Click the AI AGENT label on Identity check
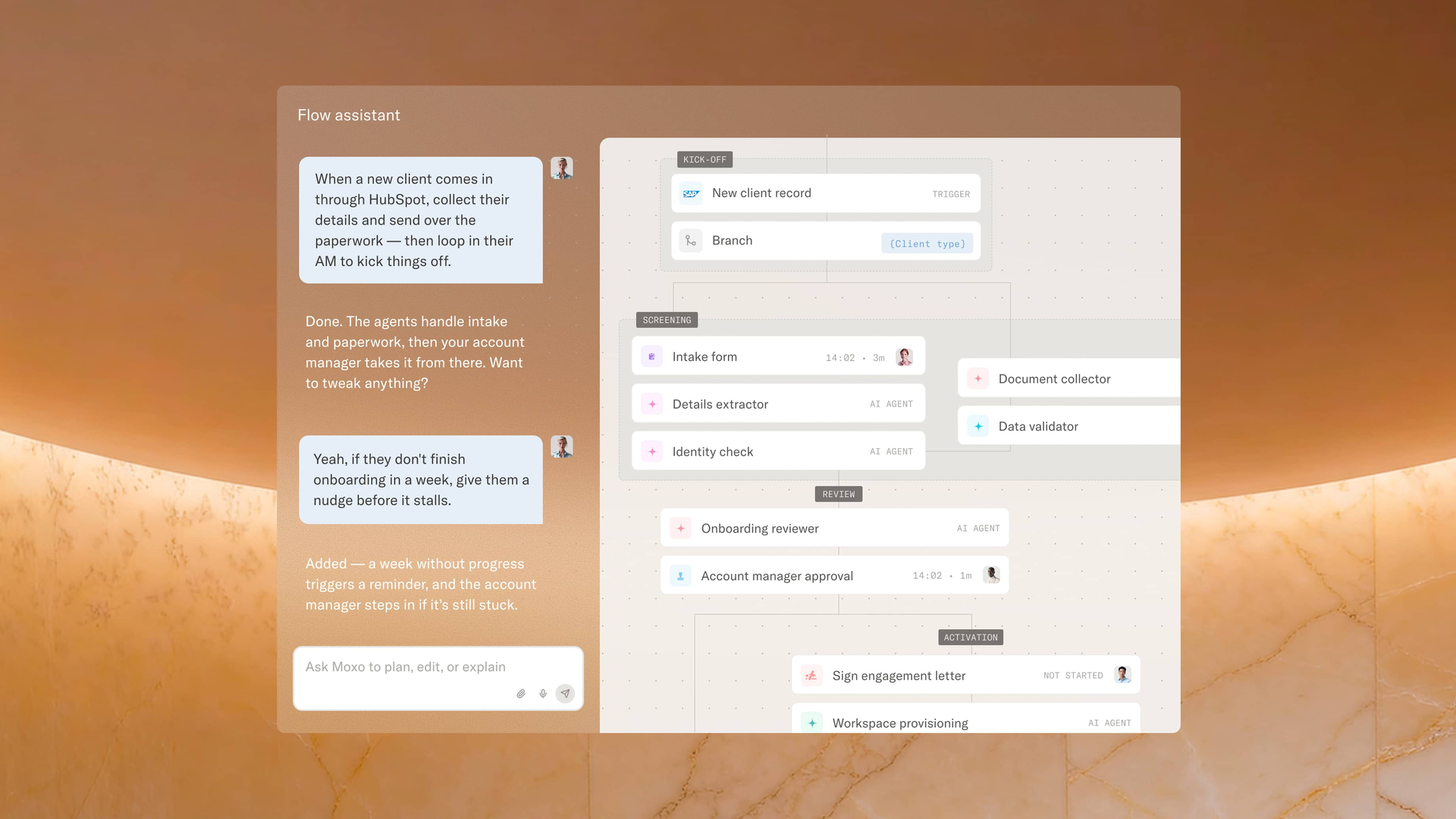 click(x=891, y=451)
